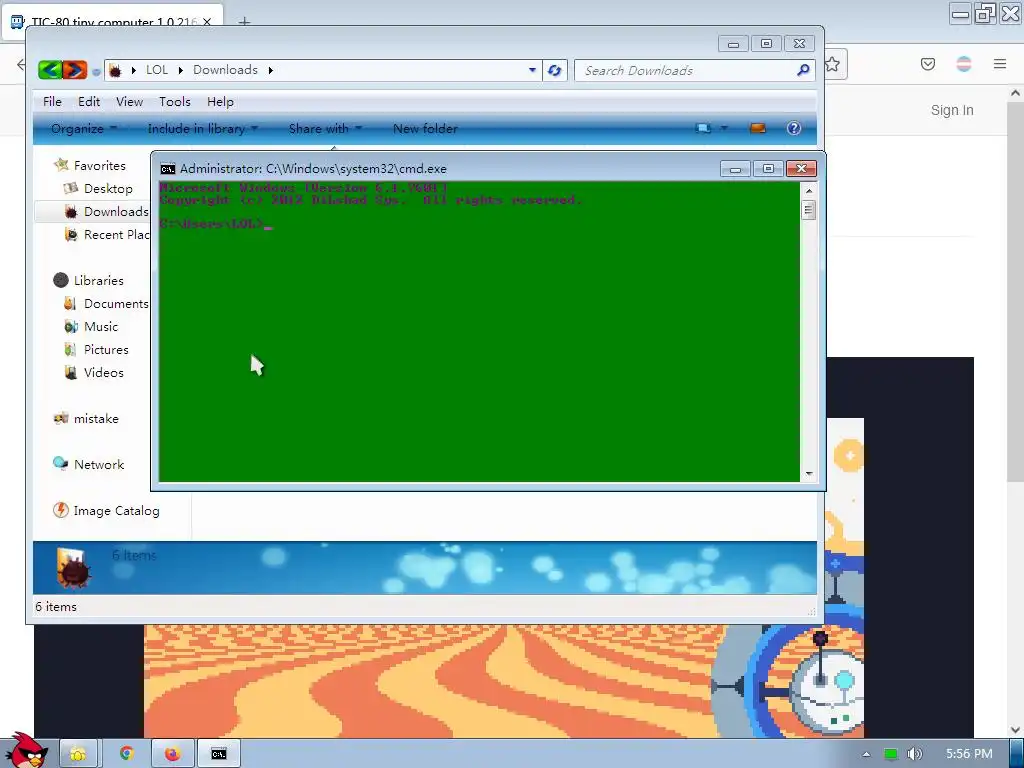Click the green Back arrow in Explorer
1024x768 pixels.
click(x=50, y=70)
